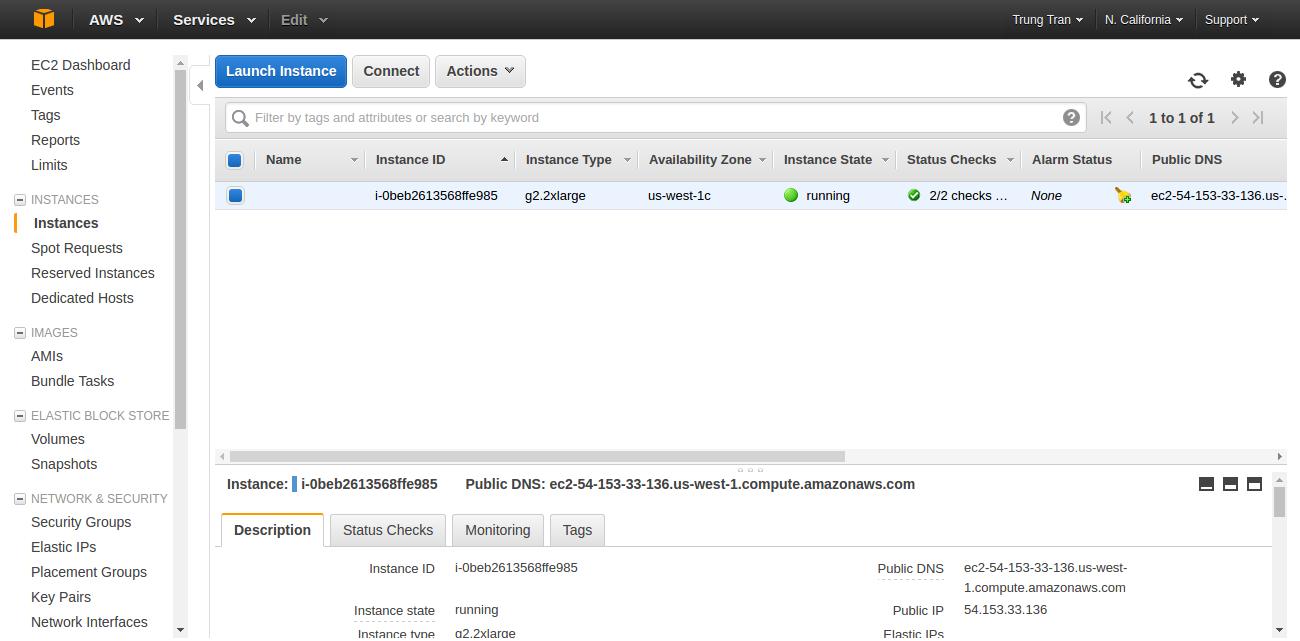Click the table horizontal scrollbar thumb
The image size is (1300, 641).
click(x=537, y=456)
